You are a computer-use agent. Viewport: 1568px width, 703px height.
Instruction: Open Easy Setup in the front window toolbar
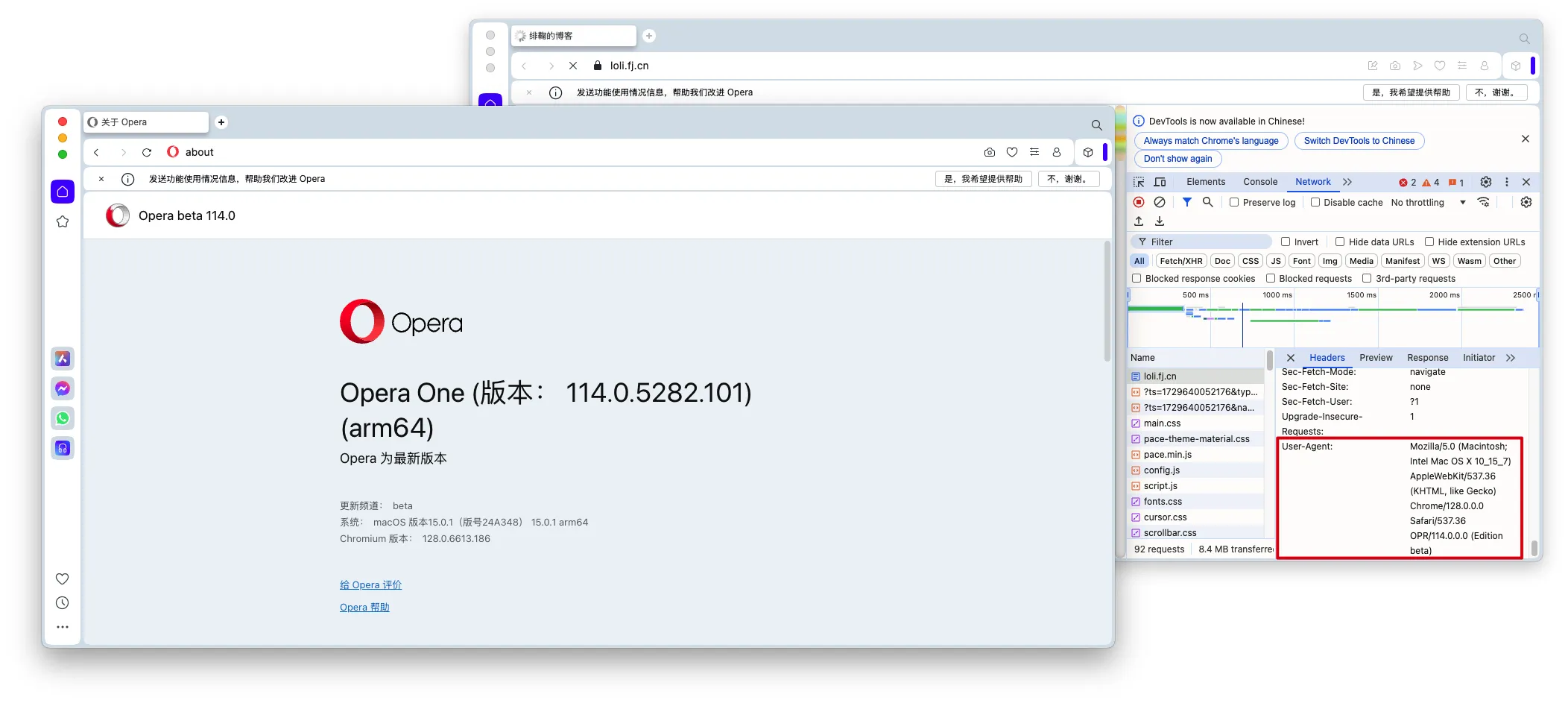point(1034,152)
